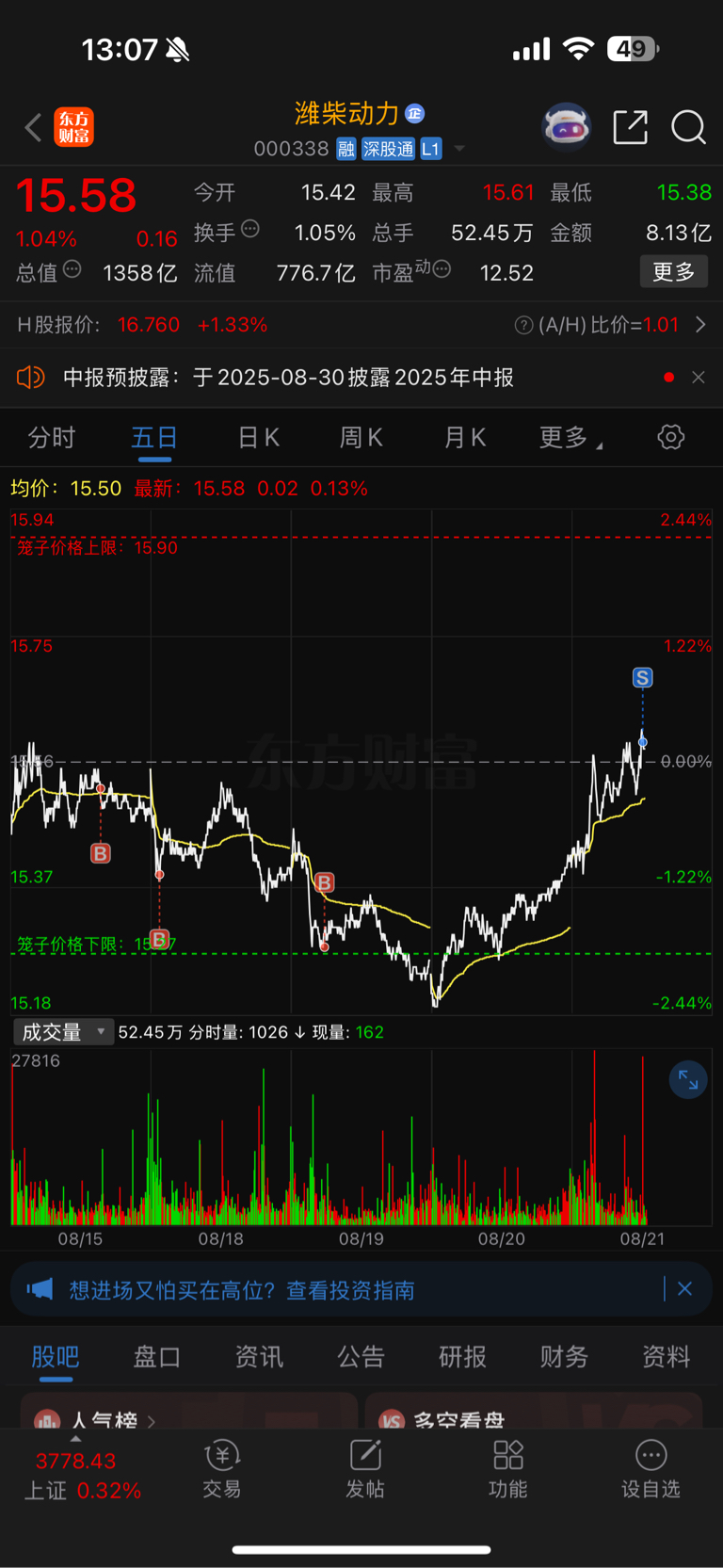Open the A/H ratio help icon
The image size is (723, 1568).
[x=523, y=325]
